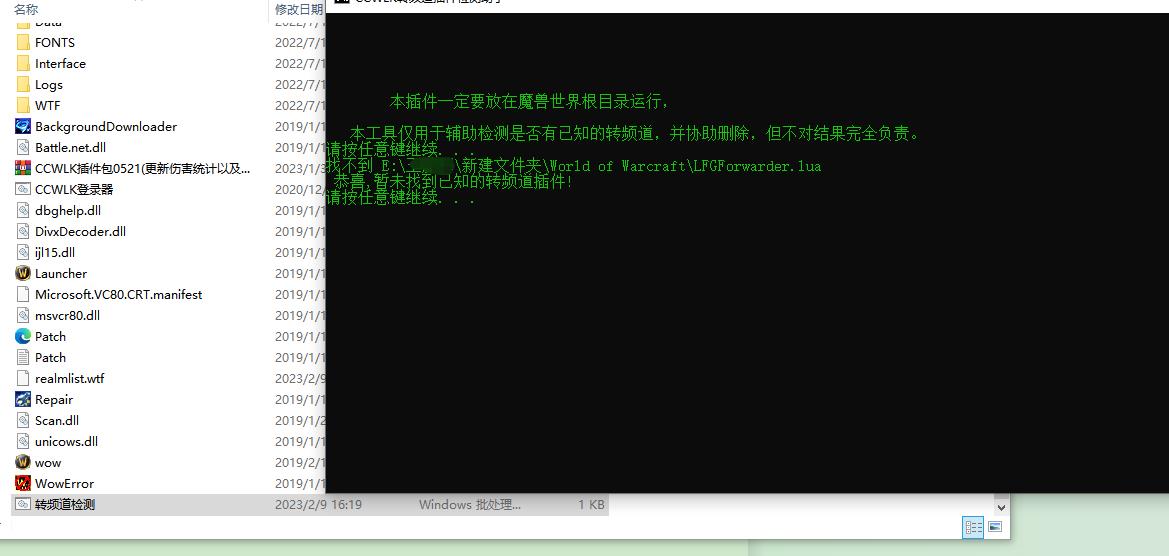Click the Edge-icon Patch file
Image resolution: width=1169 pixels, height=556 pixels.
[23, 336]
